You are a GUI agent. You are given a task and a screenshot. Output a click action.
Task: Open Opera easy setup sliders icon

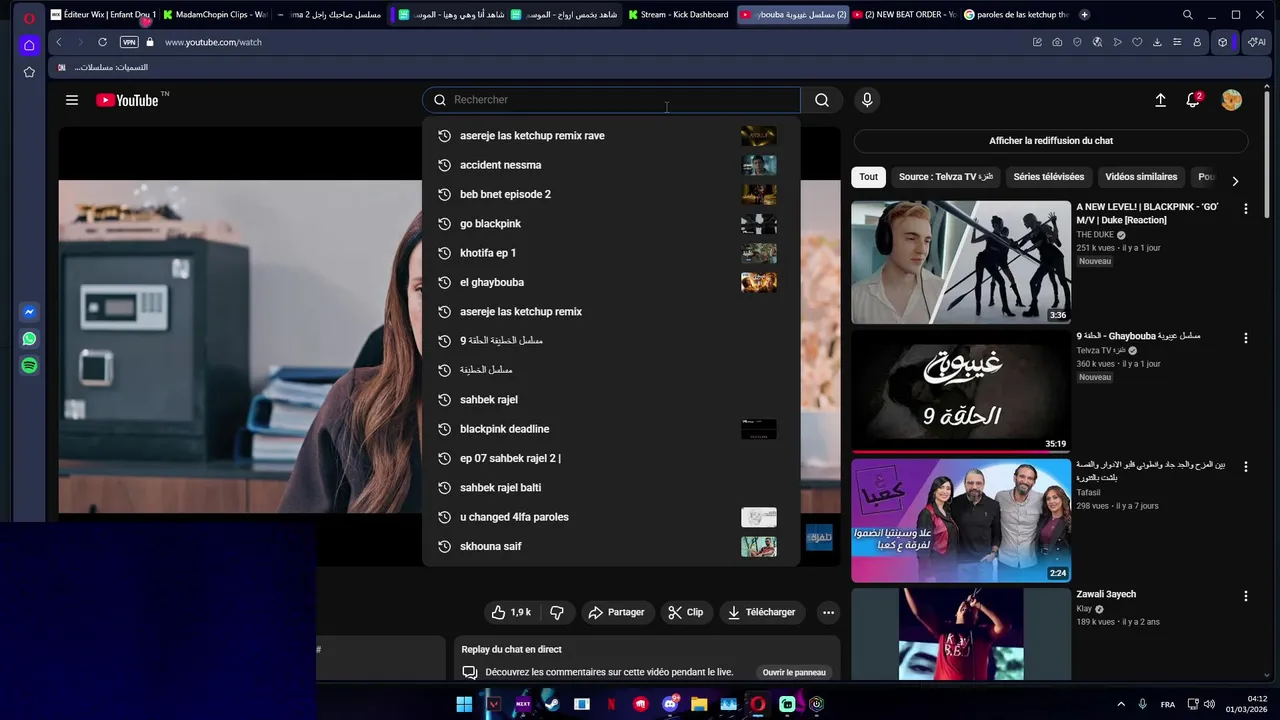point(1177,42)
